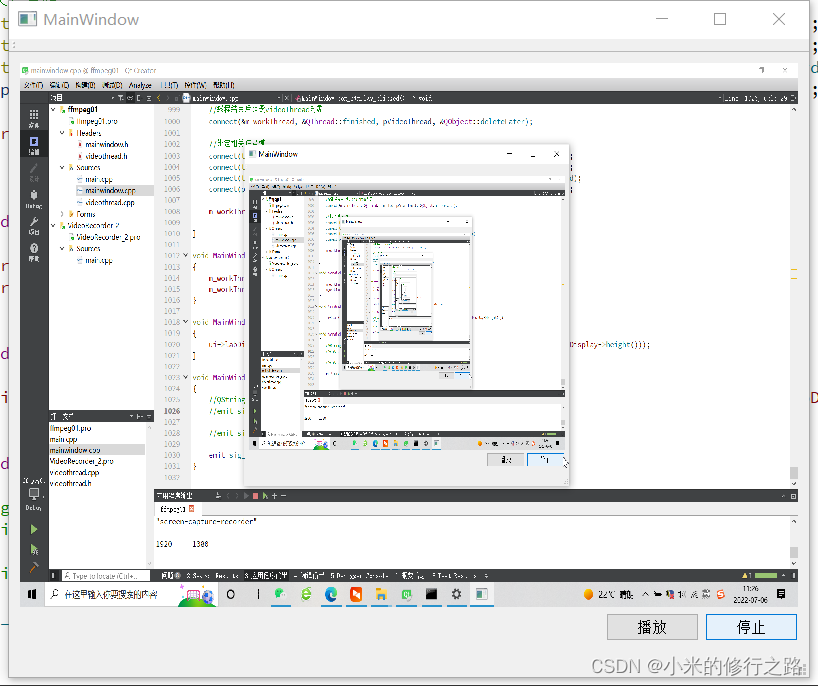Fold the function at line 1018
The height and width of the screenshot is (686, 818).
(x=186, y=322)
